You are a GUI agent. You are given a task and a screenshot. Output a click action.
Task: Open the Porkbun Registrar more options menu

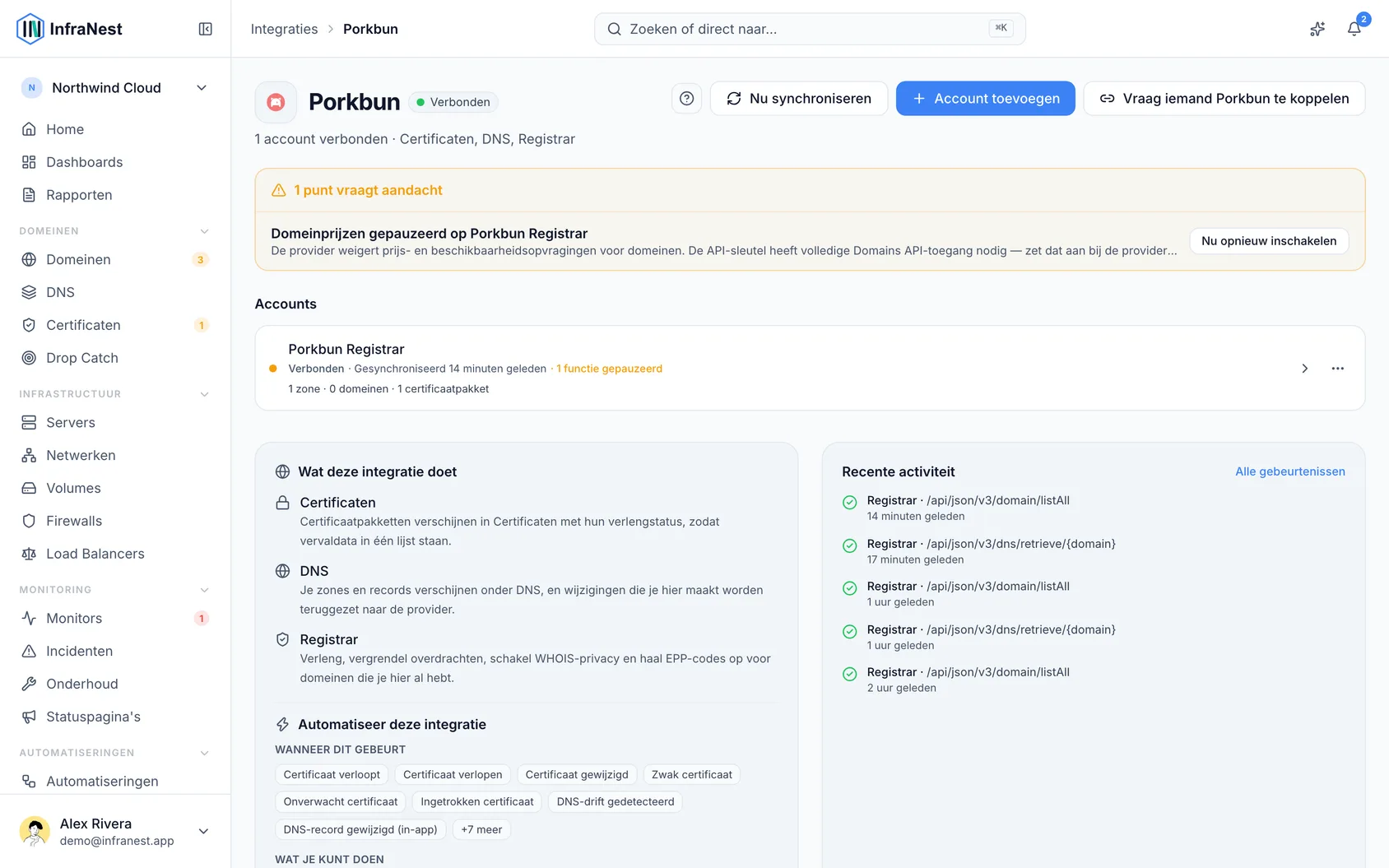(1338, 369)
